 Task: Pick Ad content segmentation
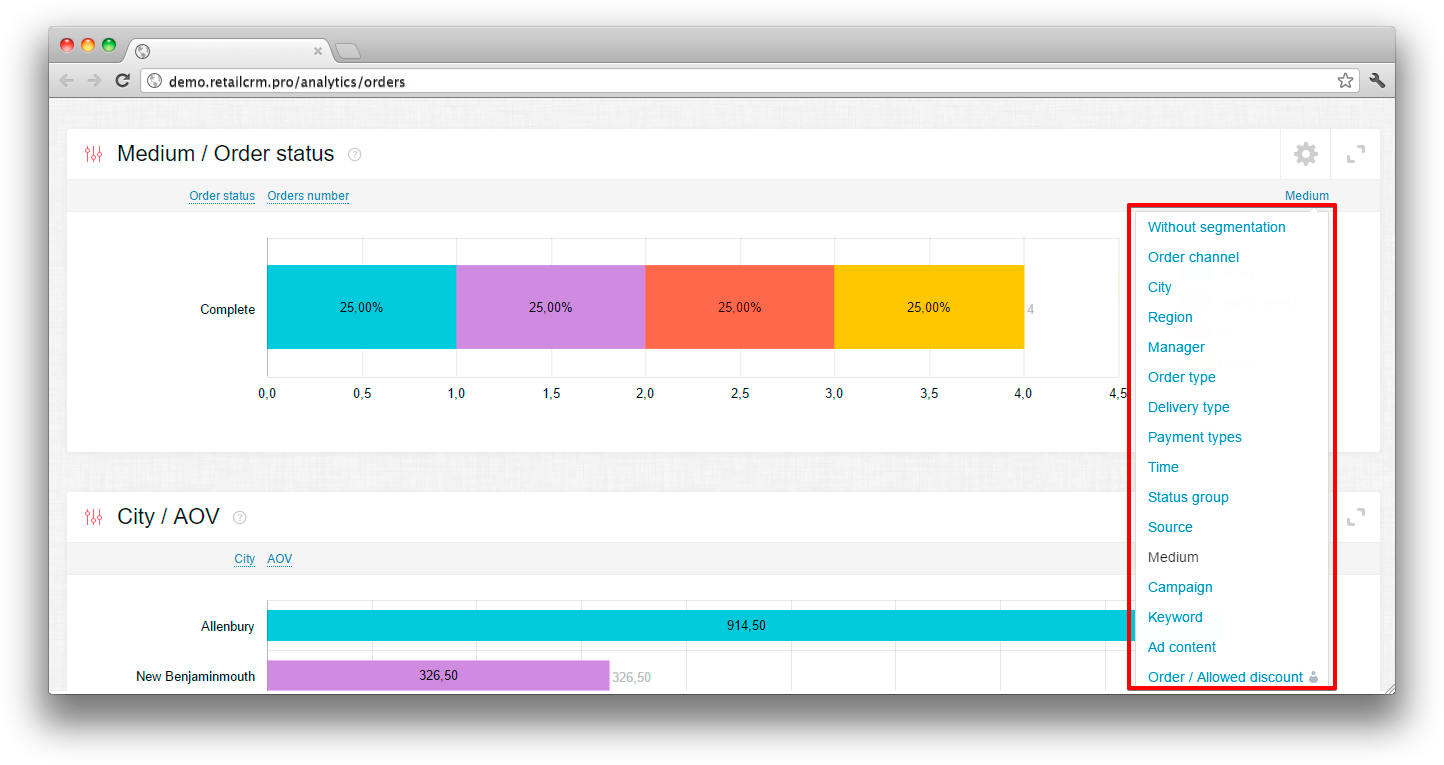[1182, 647]
